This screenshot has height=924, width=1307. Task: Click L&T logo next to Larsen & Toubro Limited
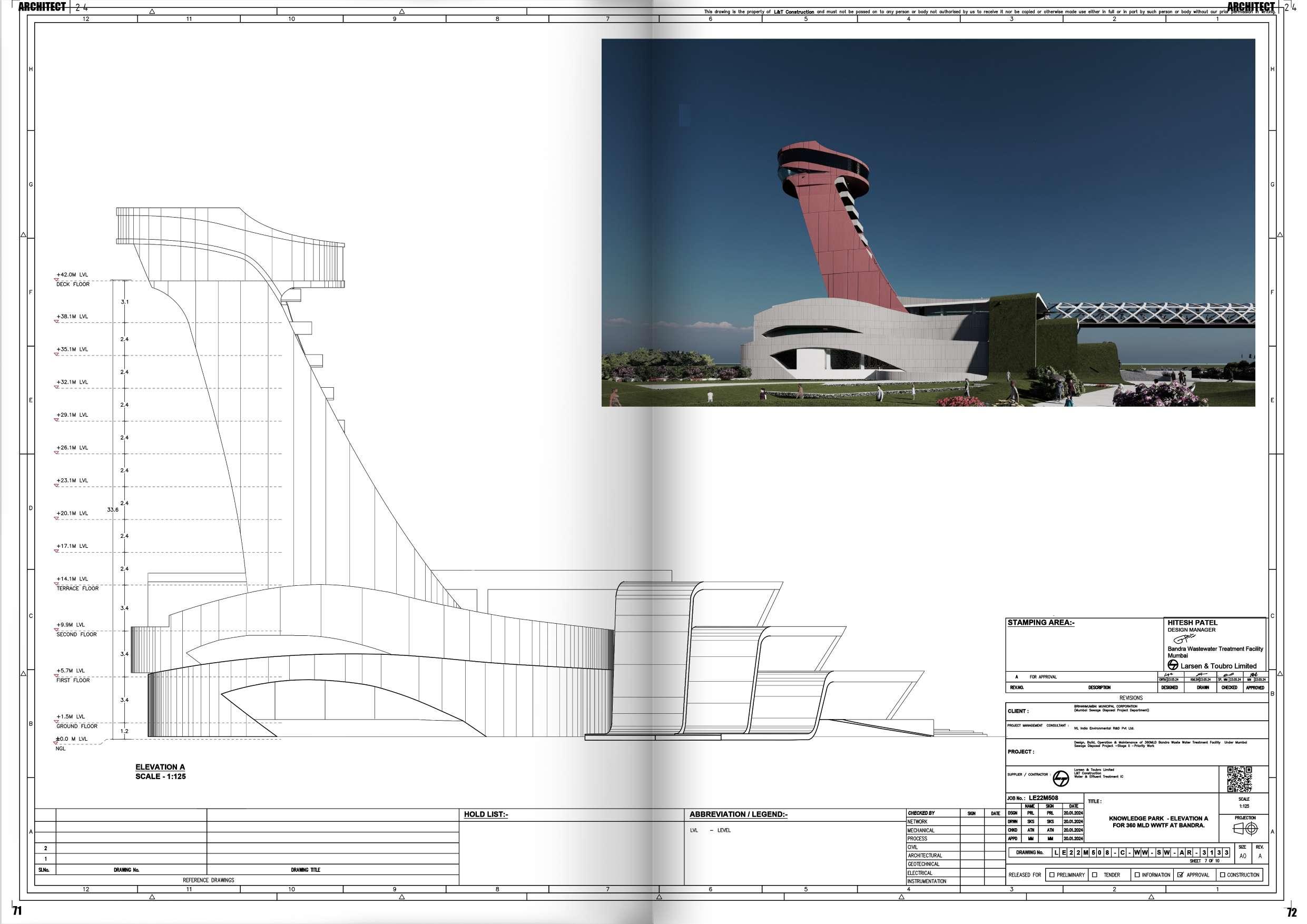click(1173, 665)
